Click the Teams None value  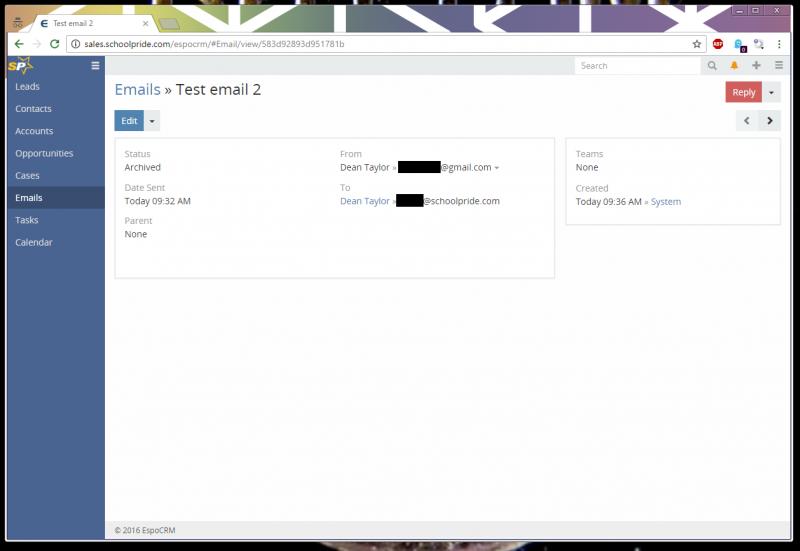click(x=587, y=167)
